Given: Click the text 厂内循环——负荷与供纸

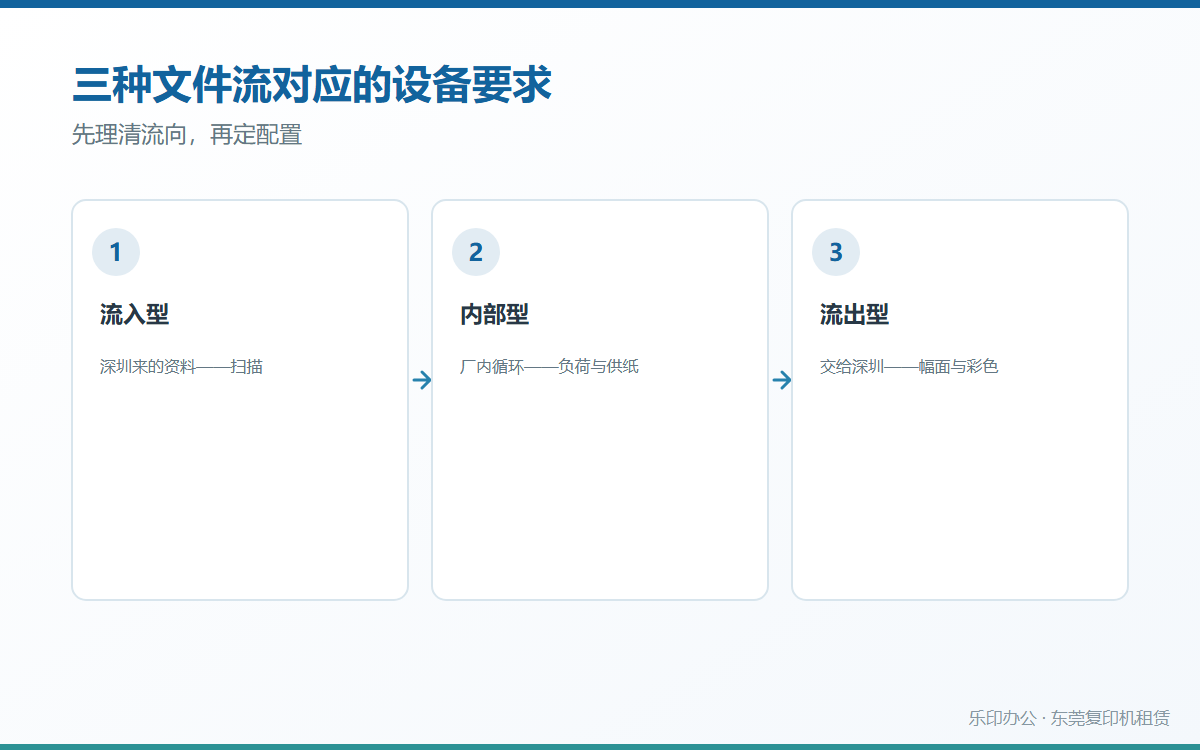Looking at the screenshot, I should click(x=550, y=367).
